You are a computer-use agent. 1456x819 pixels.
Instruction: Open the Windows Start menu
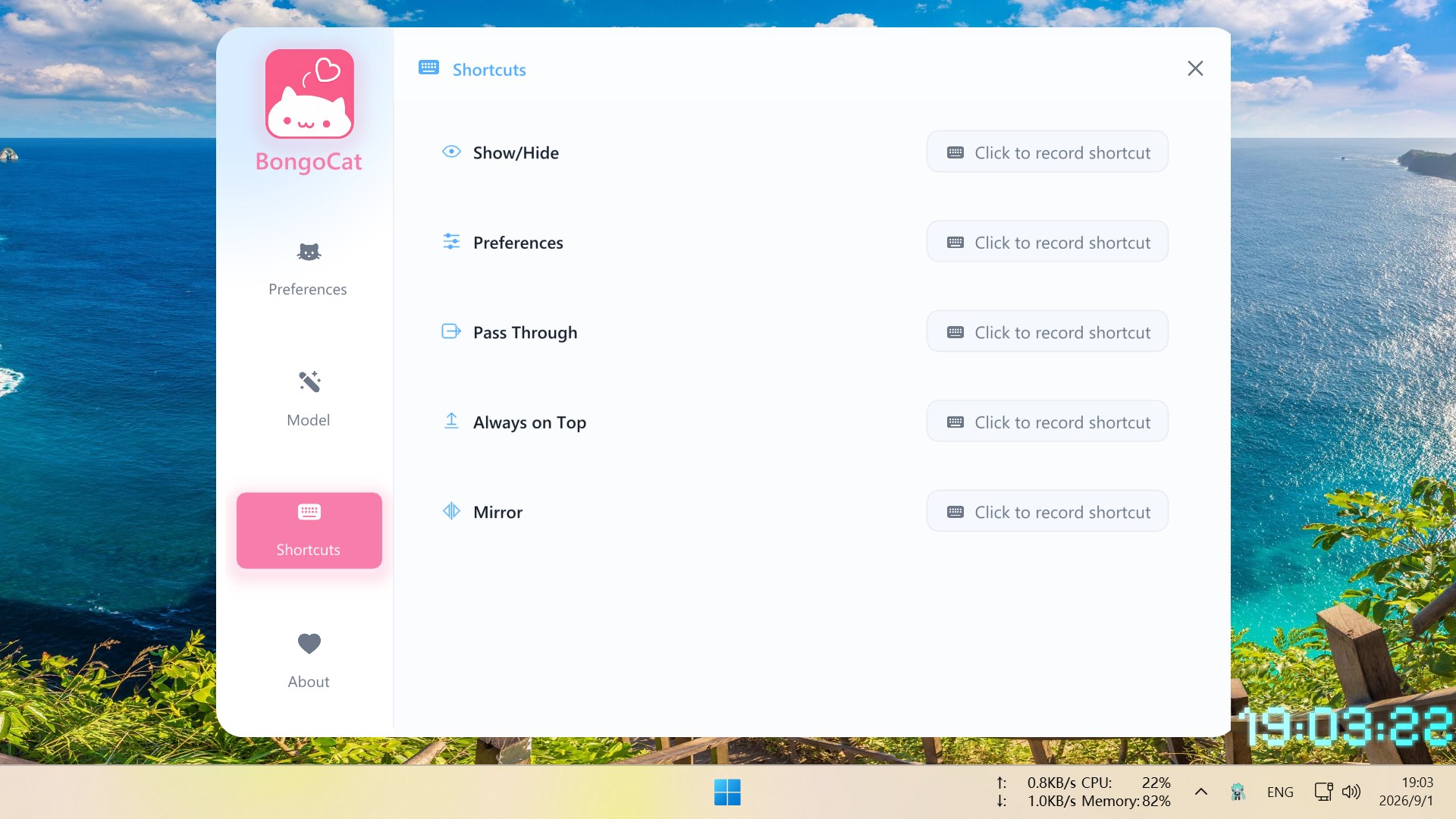click(x=727, y=792)
